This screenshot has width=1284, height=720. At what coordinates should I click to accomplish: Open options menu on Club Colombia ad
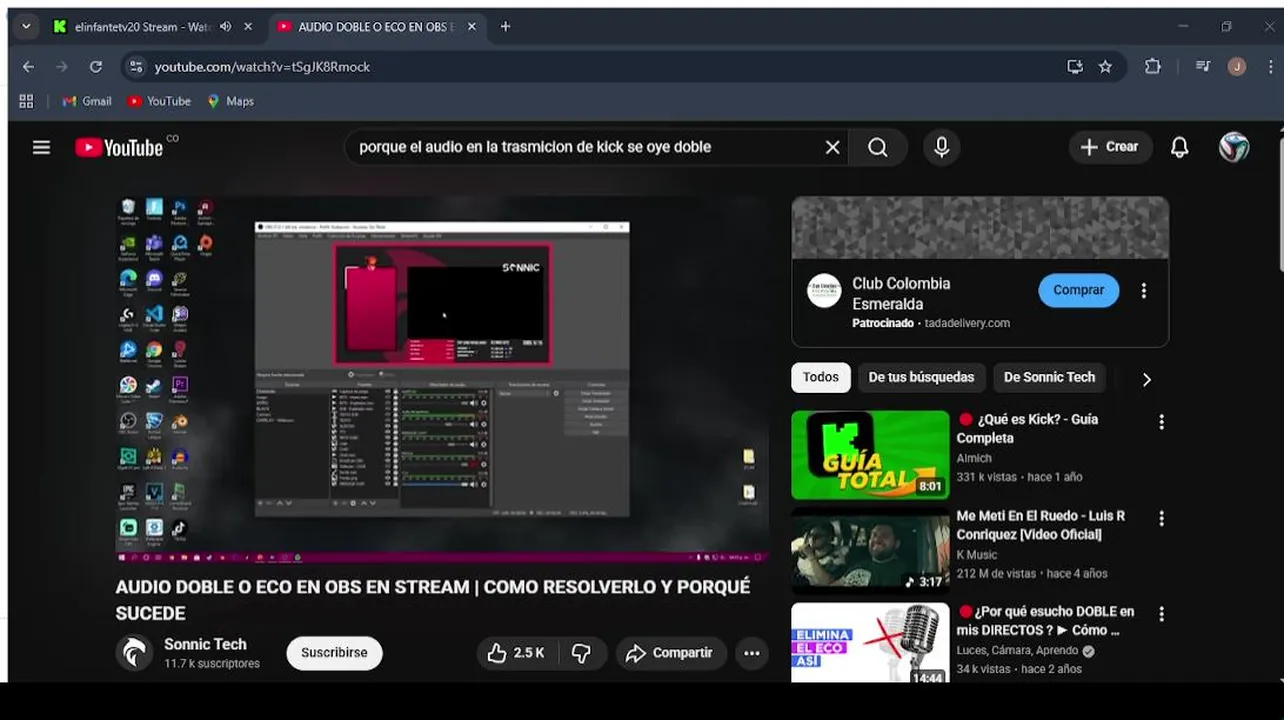point(1144,290)
